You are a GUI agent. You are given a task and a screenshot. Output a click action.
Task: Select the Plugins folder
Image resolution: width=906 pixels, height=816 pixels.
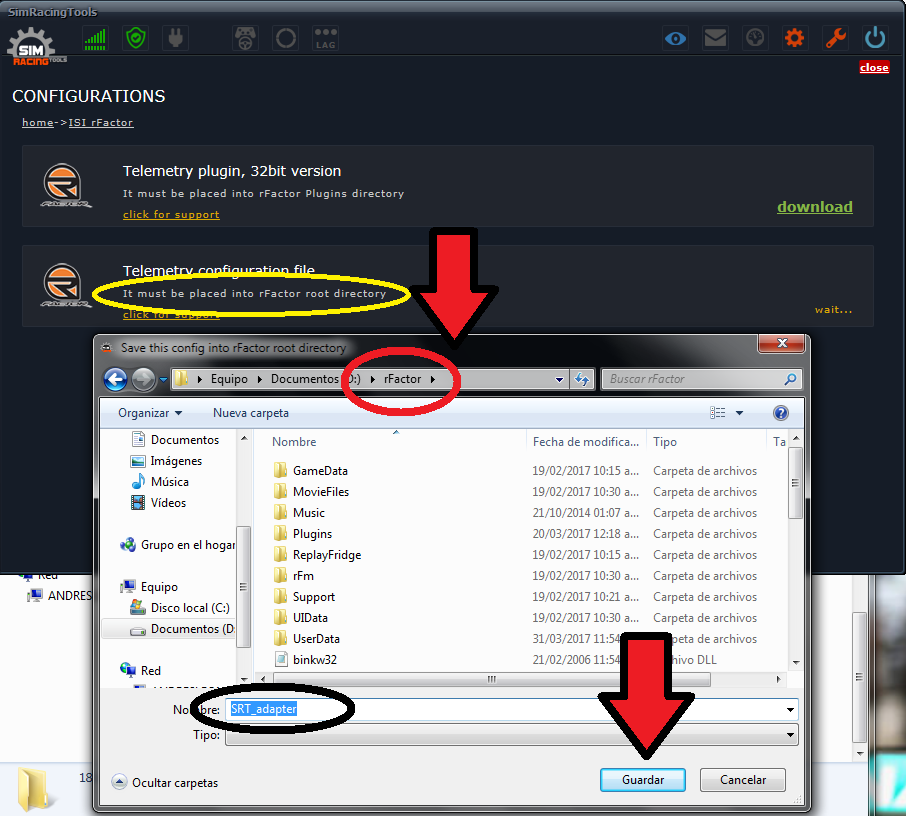click(303, 534)
